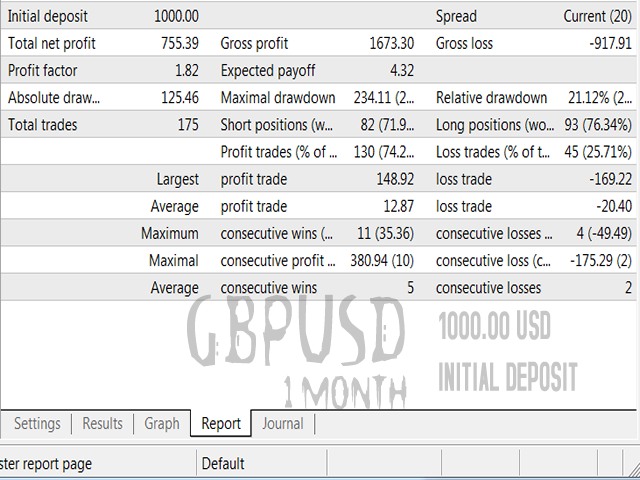Click the Total net profit value 755.39
This screenshot has height=480, width=640.
point(180,44)
